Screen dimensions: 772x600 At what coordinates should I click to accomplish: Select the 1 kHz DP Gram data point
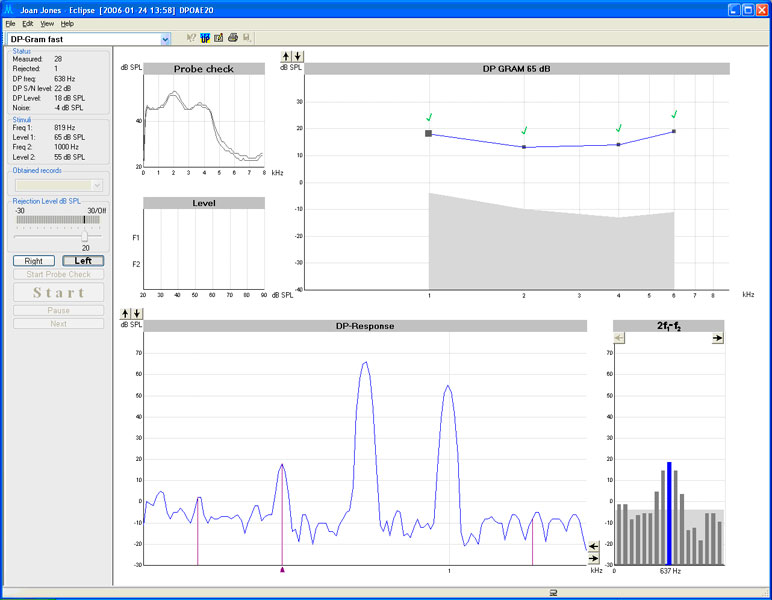[x=428, y=133]
